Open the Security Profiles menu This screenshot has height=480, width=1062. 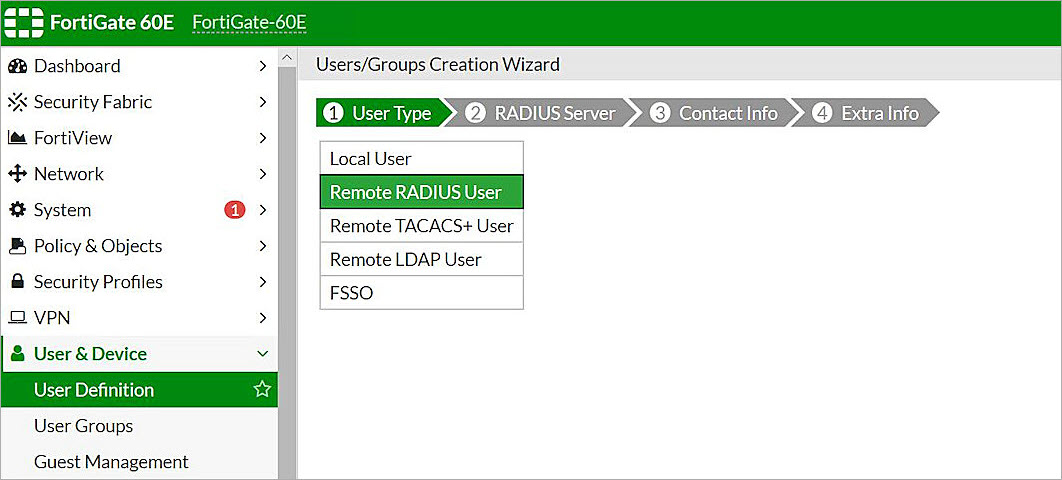click(139, 282)
